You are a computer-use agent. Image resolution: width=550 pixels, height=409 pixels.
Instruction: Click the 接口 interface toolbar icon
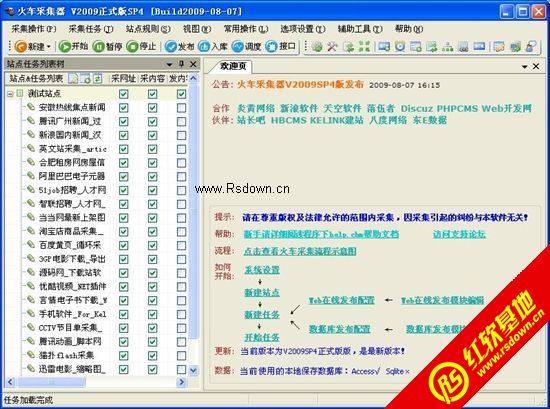click(x=280, y=46)
